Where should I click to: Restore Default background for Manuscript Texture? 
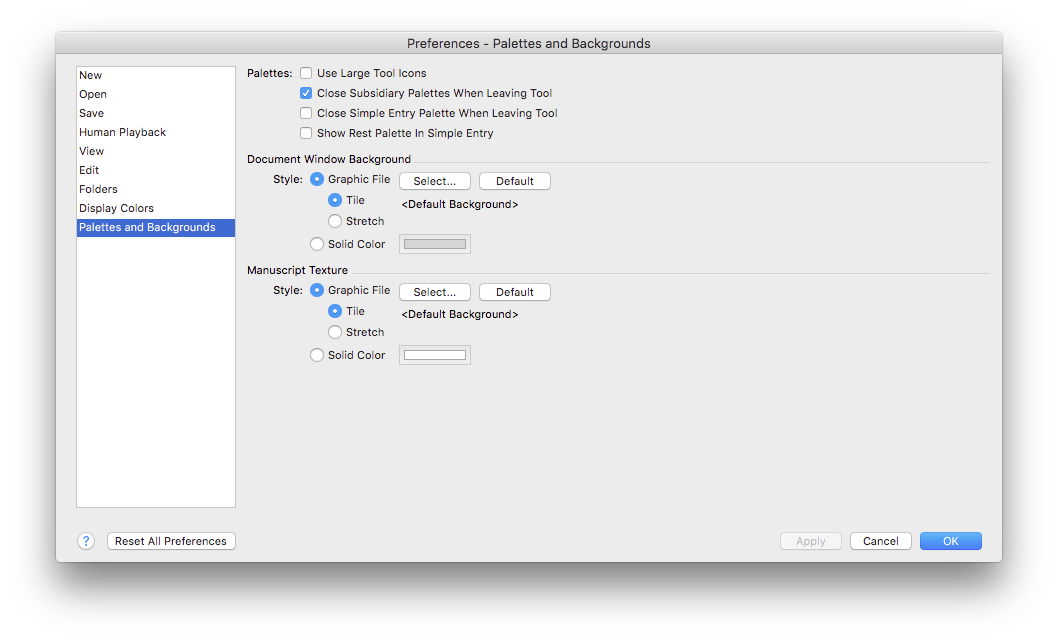pyautogui.click(x=514, y=291)
